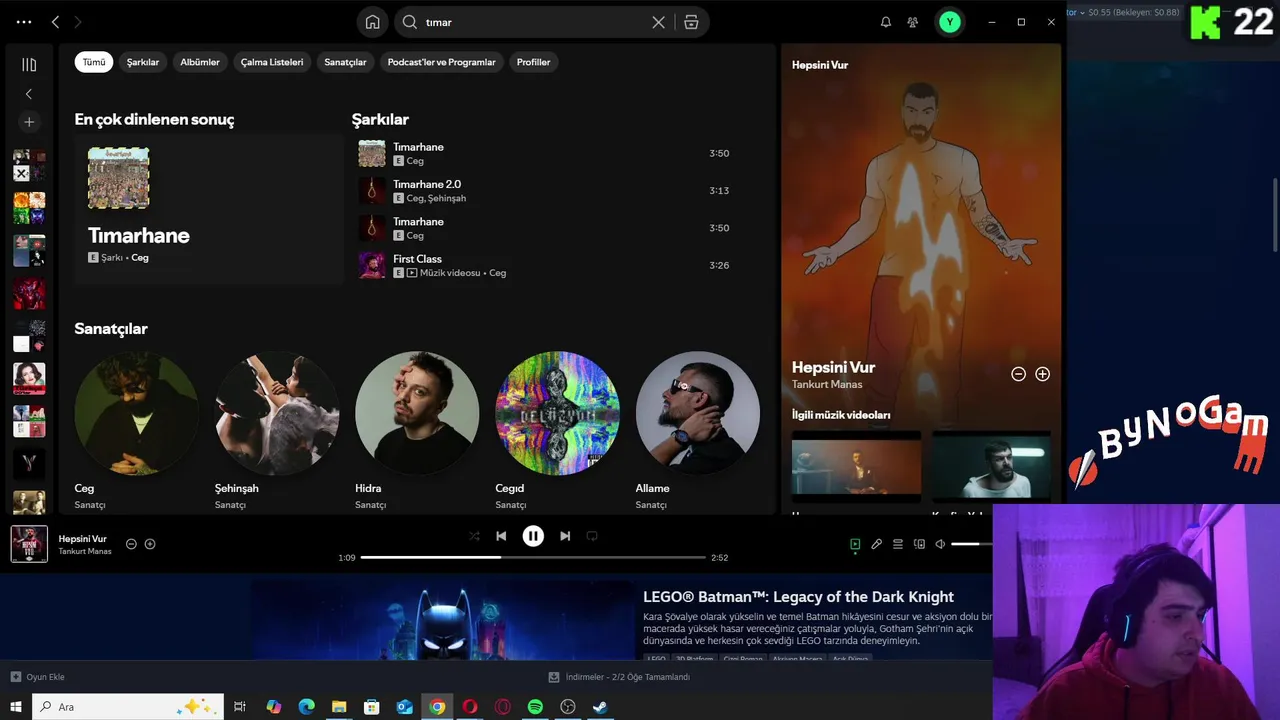Seek on the song progress bar
Image resolution: width=1280 pixels, height=720 pixels.
pyautogui.click(x=533, y=557)
